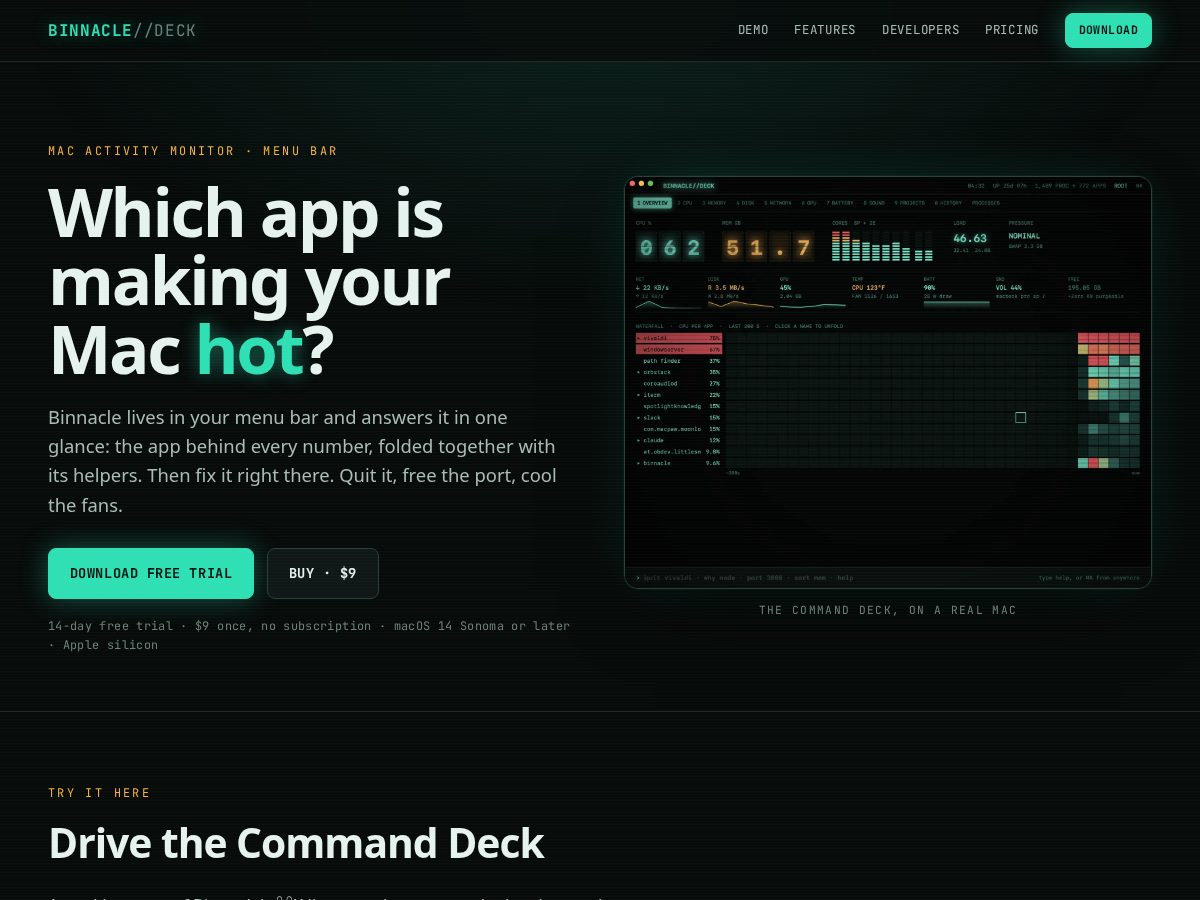The height and width of the screenshot is (900, 1200).
Task: Open the 9 PROJECTS tab in the deck
Action: (909, 203)
